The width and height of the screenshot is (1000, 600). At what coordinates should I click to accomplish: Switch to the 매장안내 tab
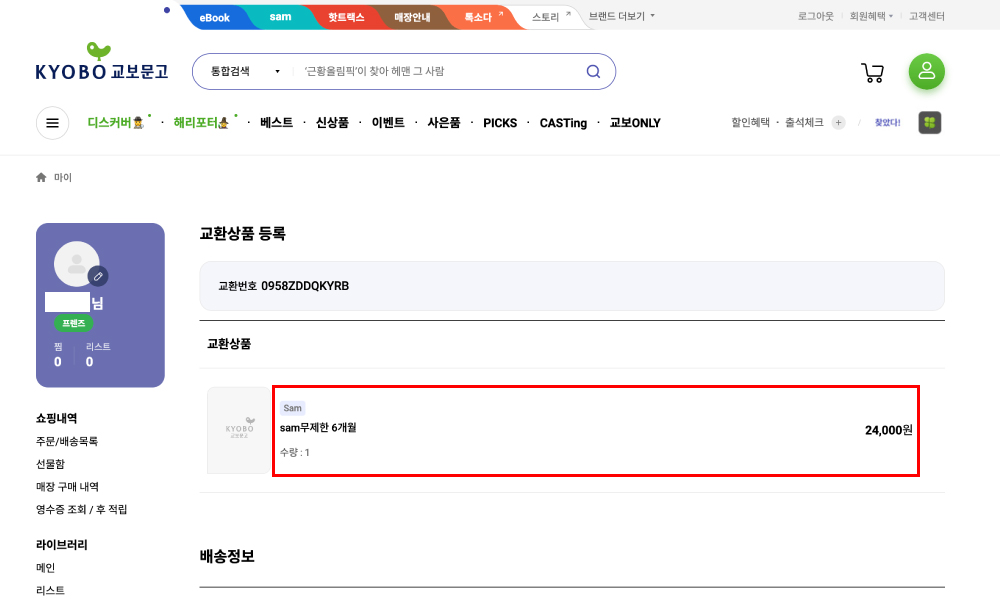pyautogui.click(x=412, y=17)
